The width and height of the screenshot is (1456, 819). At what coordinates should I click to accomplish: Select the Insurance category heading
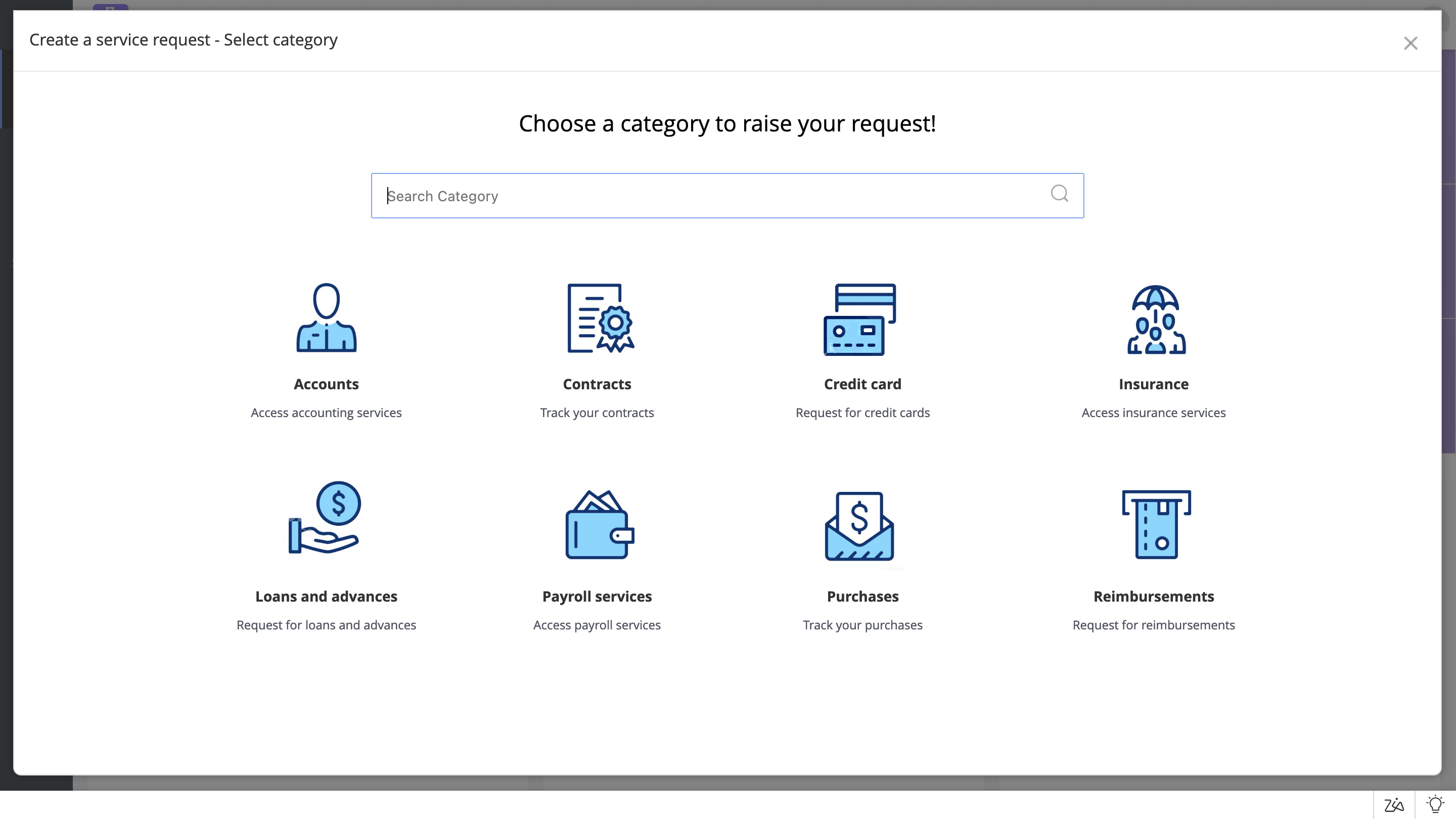click(x=1153, y=384)
